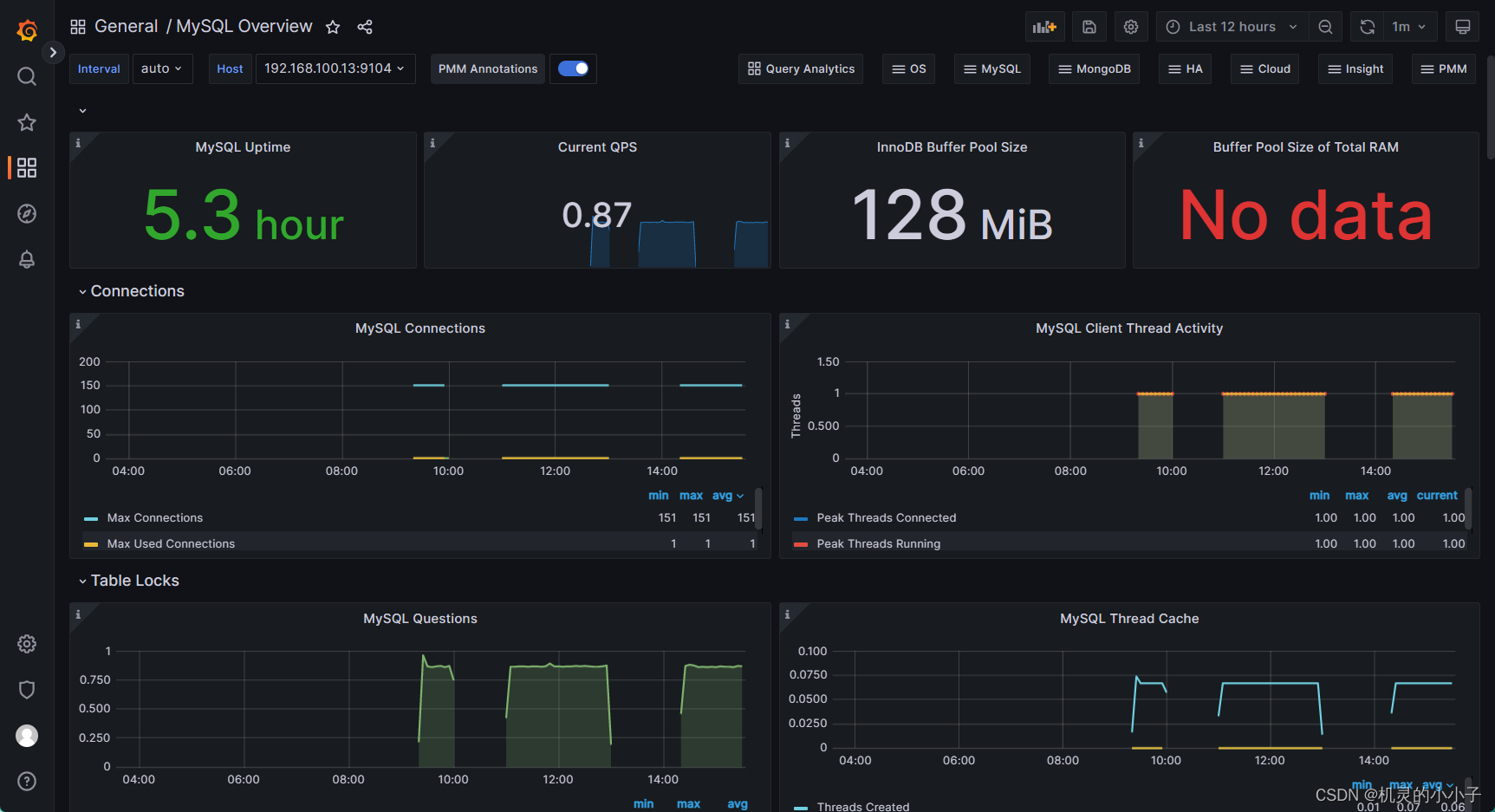Open the Host 192.168.100.13:9104 dropdown

(x=335, y=68)
